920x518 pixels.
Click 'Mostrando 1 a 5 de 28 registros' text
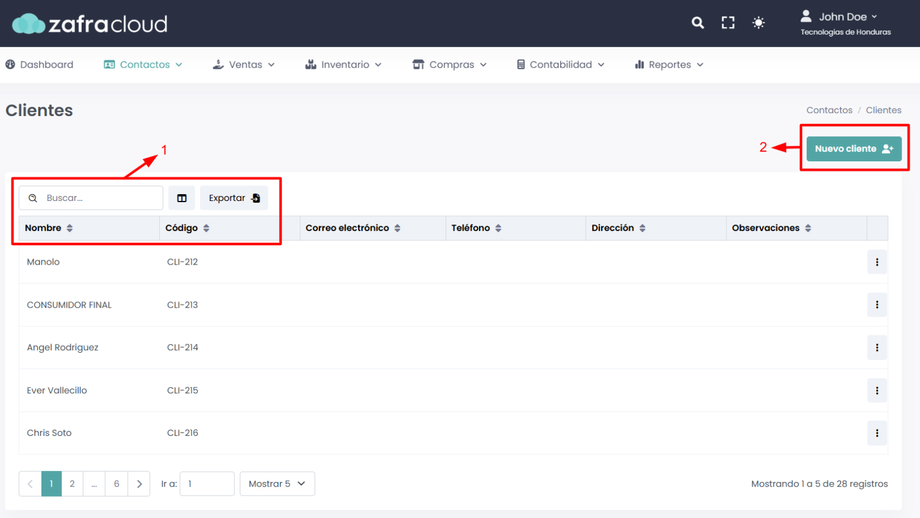coord(819,484)
